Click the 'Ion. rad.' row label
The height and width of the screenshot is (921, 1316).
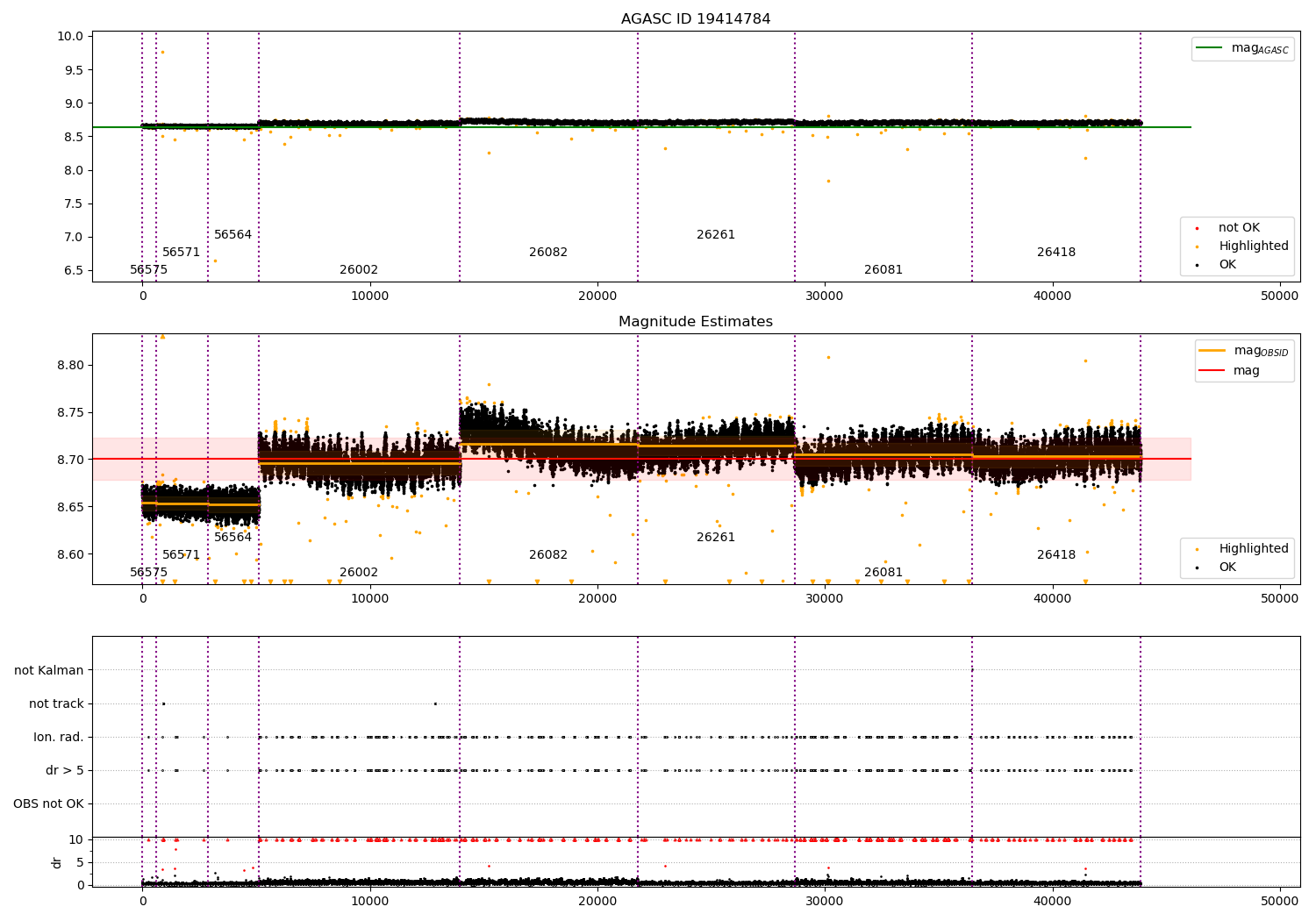pyautogui.click(x=59, y=737)
